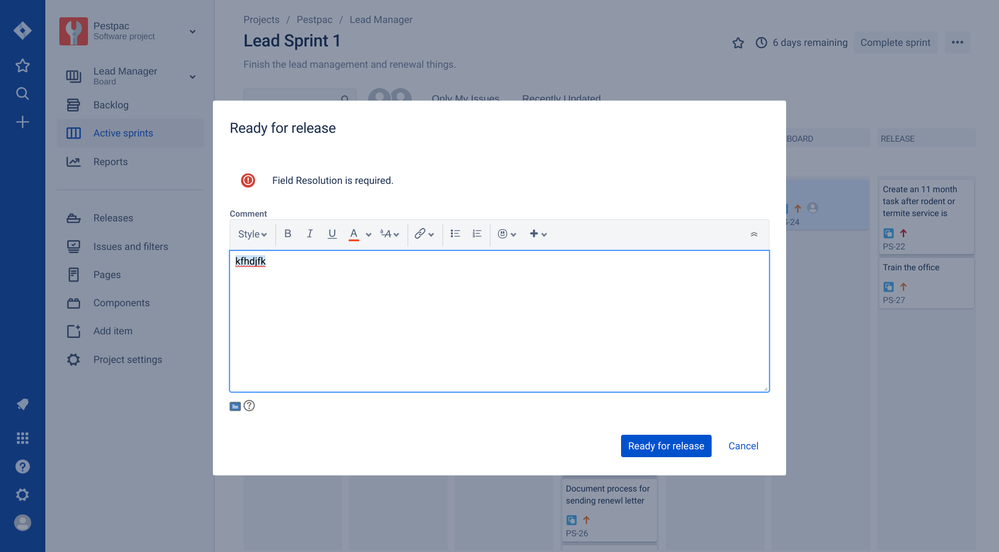The height and width of the screenshot is (552, 999).
Task: Open Project settings
Action: (x=131, y=360)
